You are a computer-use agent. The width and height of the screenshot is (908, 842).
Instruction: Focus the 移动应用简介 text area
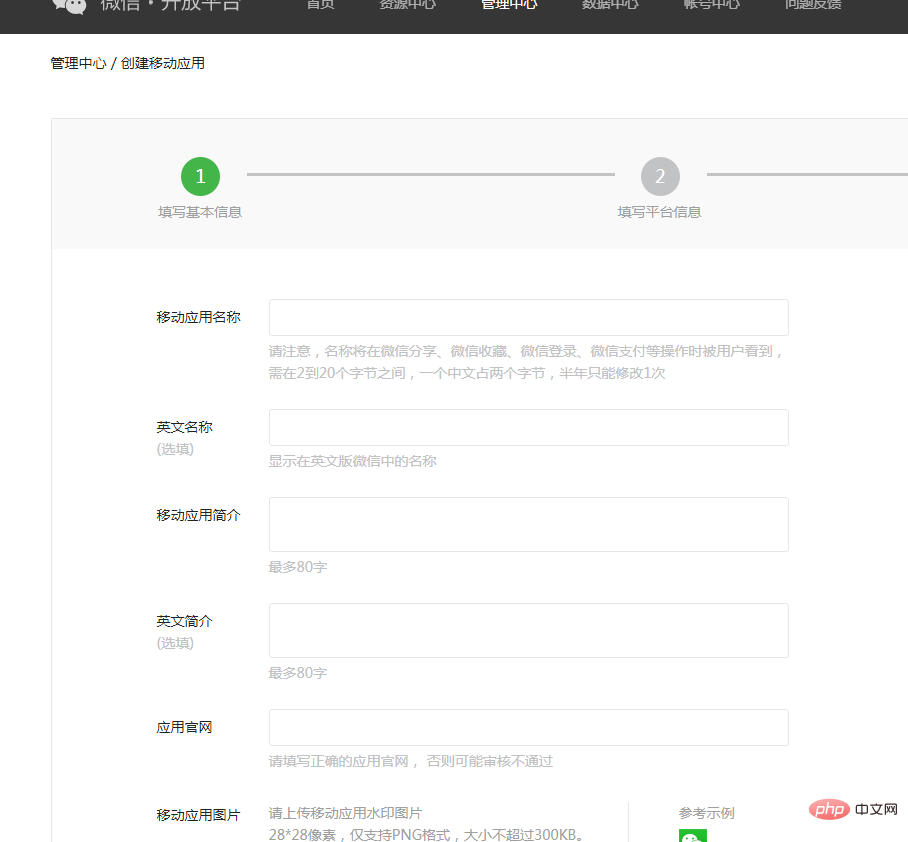click(x=529, y=524)
